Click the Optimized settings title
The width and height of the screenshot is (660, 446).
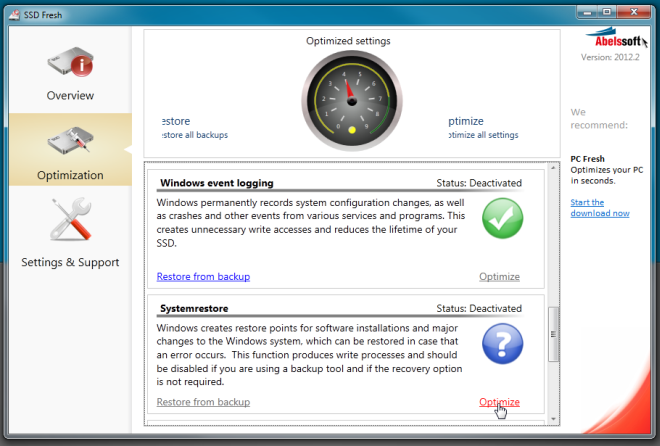(348, 41)
